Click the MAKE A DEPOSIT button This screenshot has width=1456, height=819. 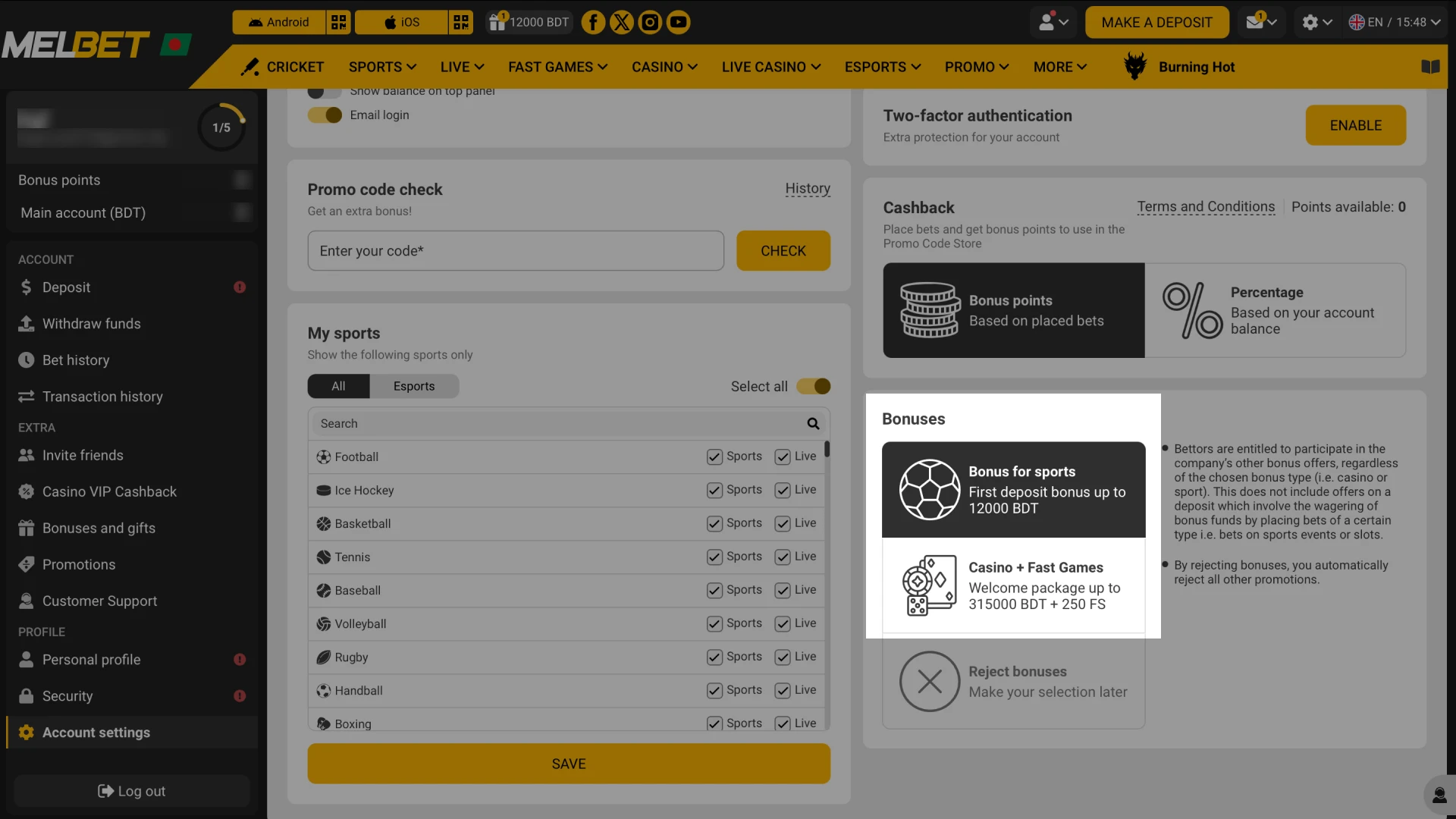(x=1156, y=22)
